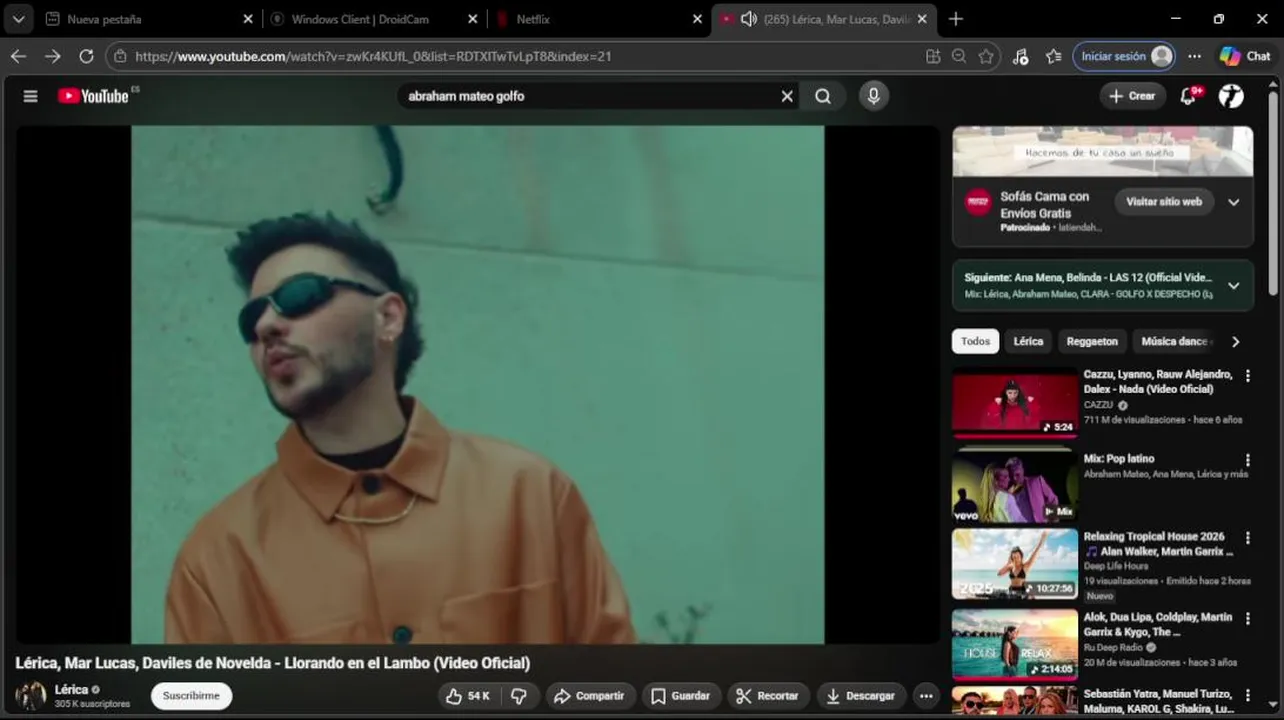Click Iniciar sesión in browser

(1124, 56)
